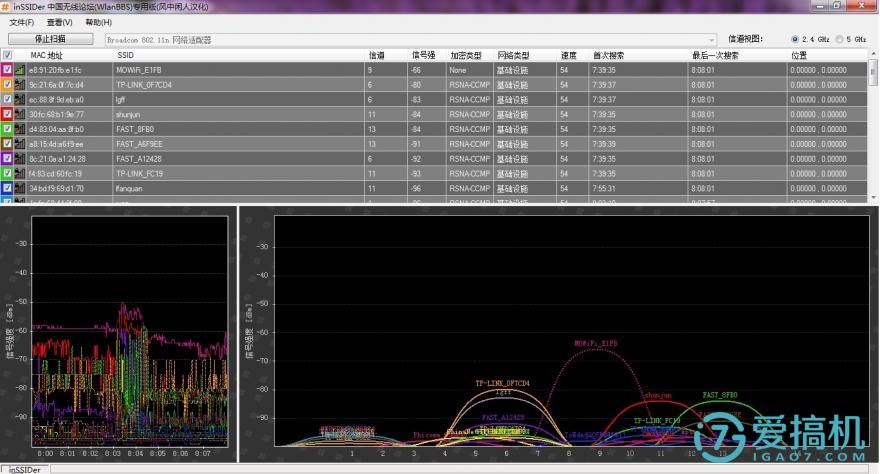Uncheck the MOWiFi_E1FB network checkbox
The width and height of the screenshot is (880, 474).
click(7, 70)
